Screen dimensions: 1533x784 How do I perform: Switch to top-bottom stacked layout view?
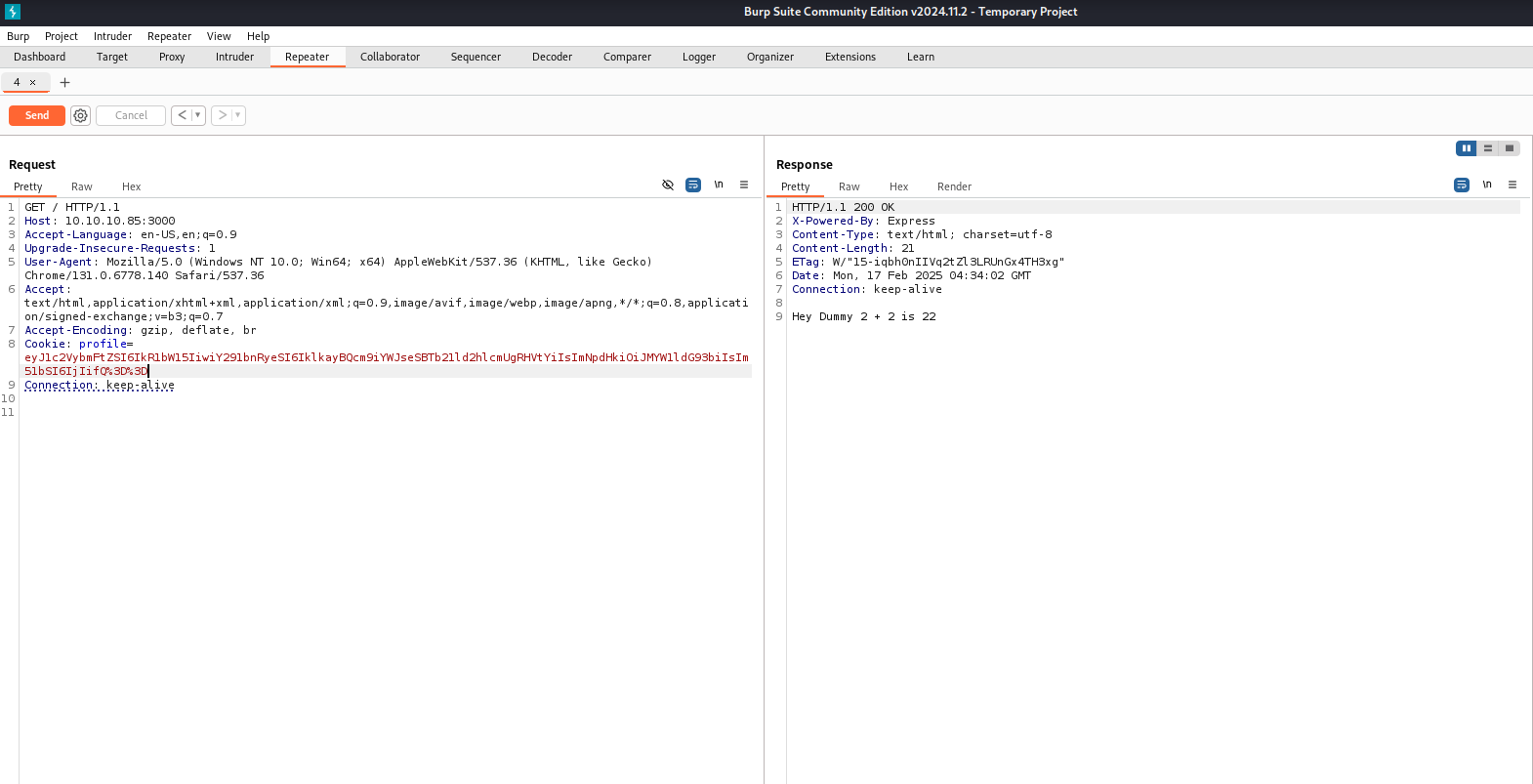1488,148
